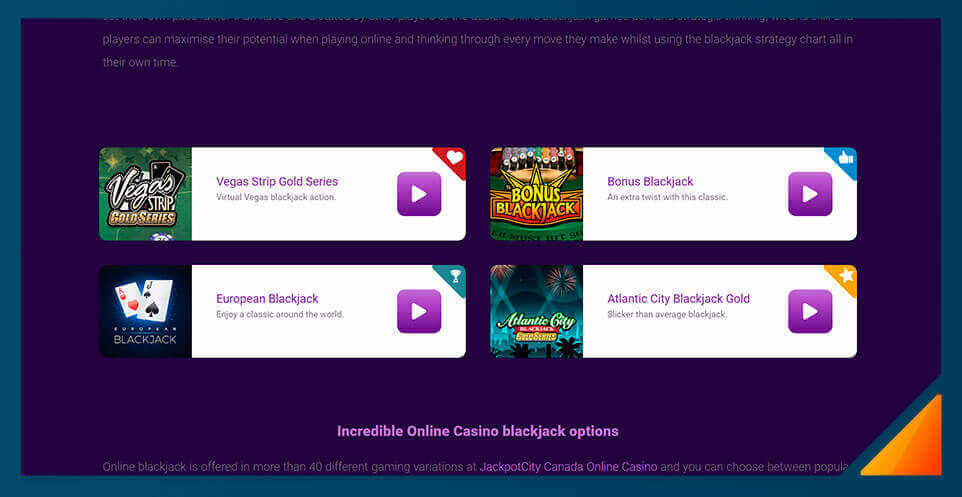Open the Bonus Blackjack thumbnail image
The height and width of the screenshot is (497, 962).
pos(536,194)
